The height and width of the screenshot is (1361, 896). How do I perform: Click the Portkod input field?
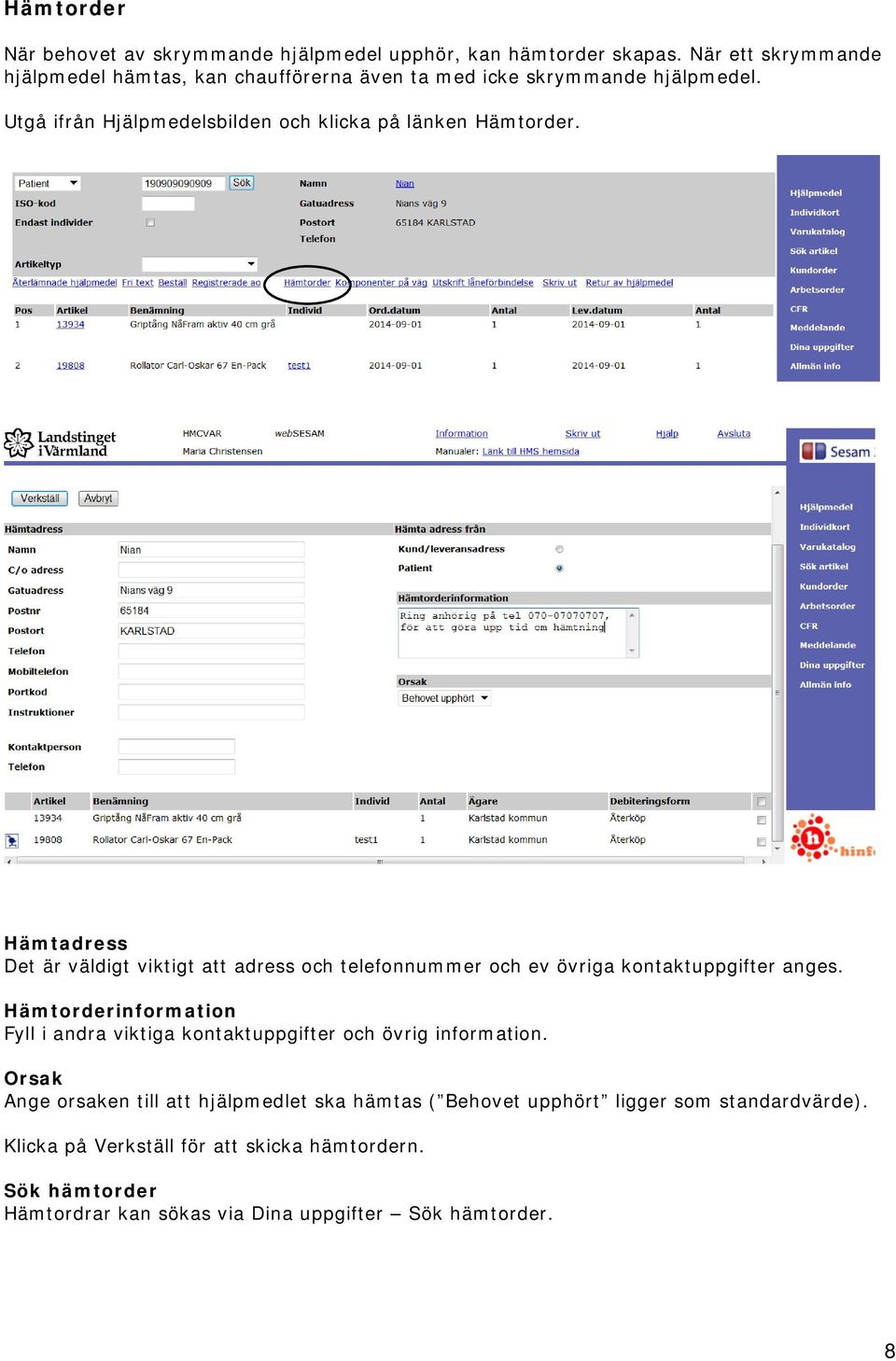211,693
